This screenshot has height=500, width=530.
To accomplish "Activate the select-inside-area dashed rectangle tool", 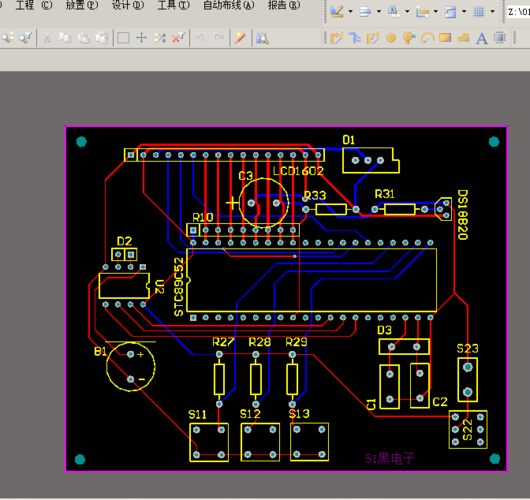I will click(123, 38).
